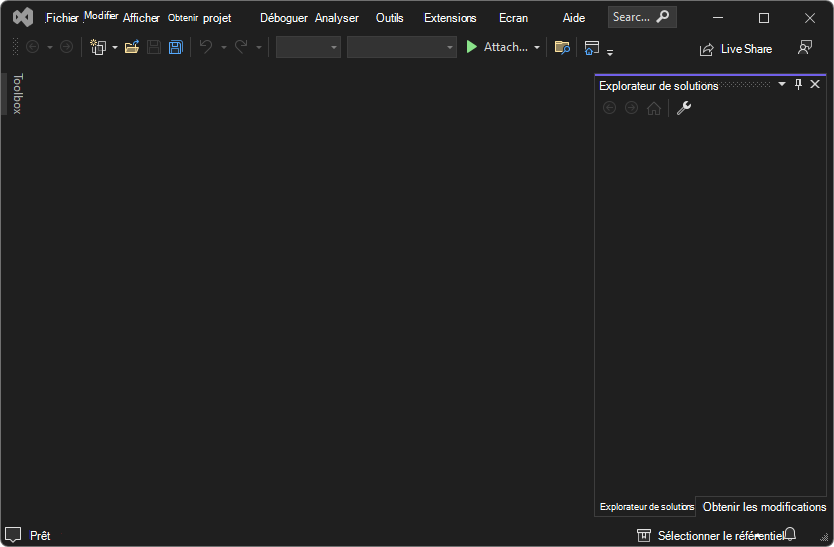Click the Attach... button label
This screenshot has height=547, width=834.
(x=505, y=47)
